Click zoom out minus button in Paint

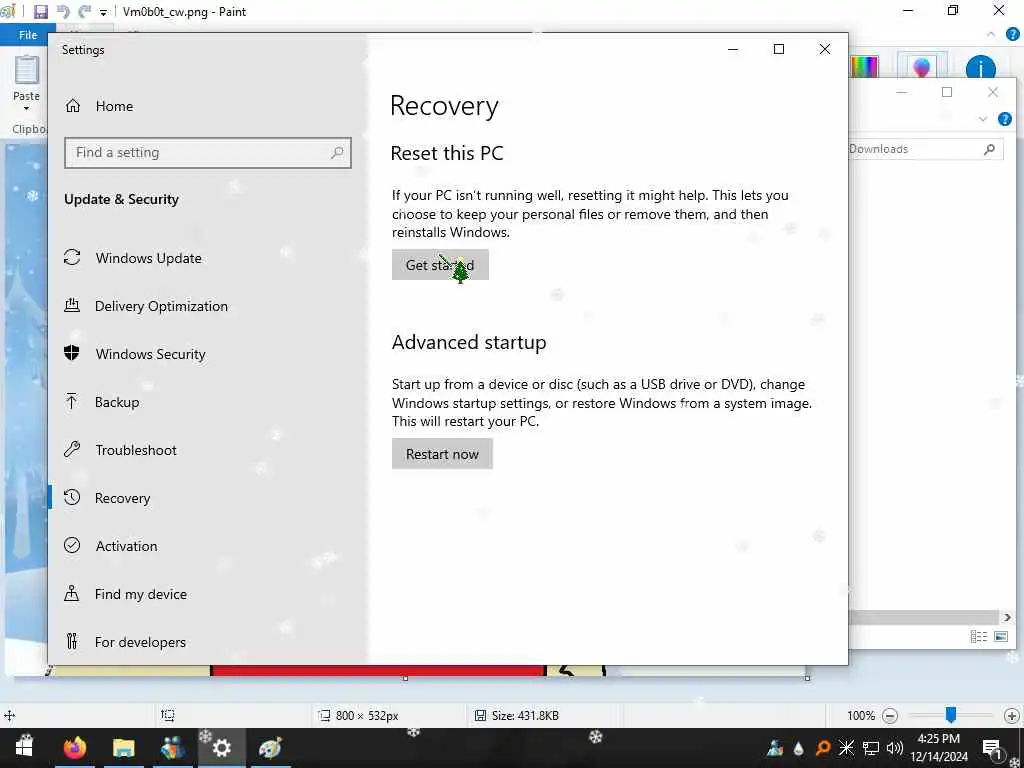pyautogui.click(x=889, y=716)
